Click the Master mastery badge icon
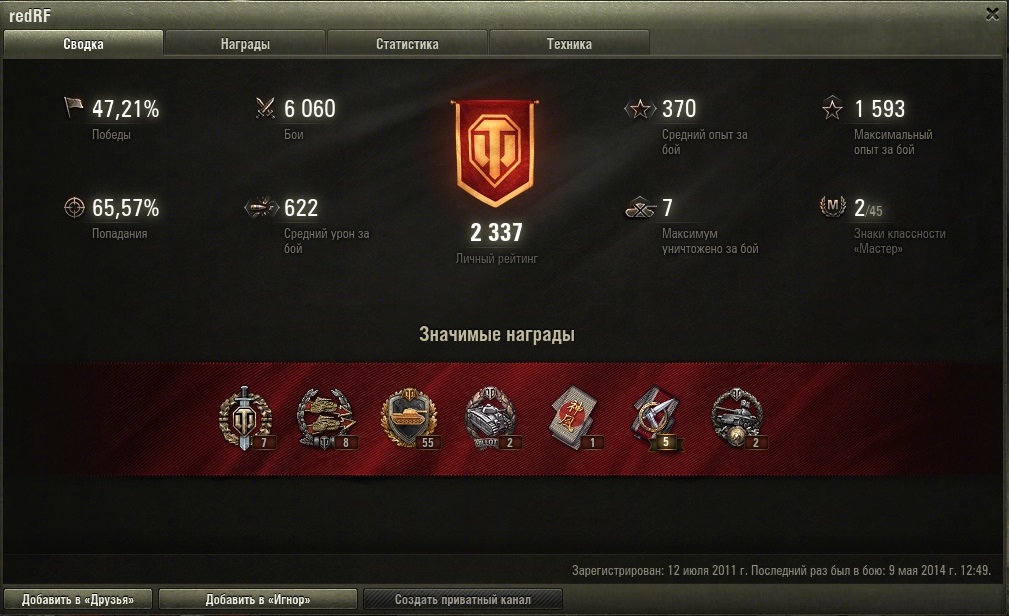The width and height of the screenshot is (1009, 616). pyautogui.click(x=833, y=207)
